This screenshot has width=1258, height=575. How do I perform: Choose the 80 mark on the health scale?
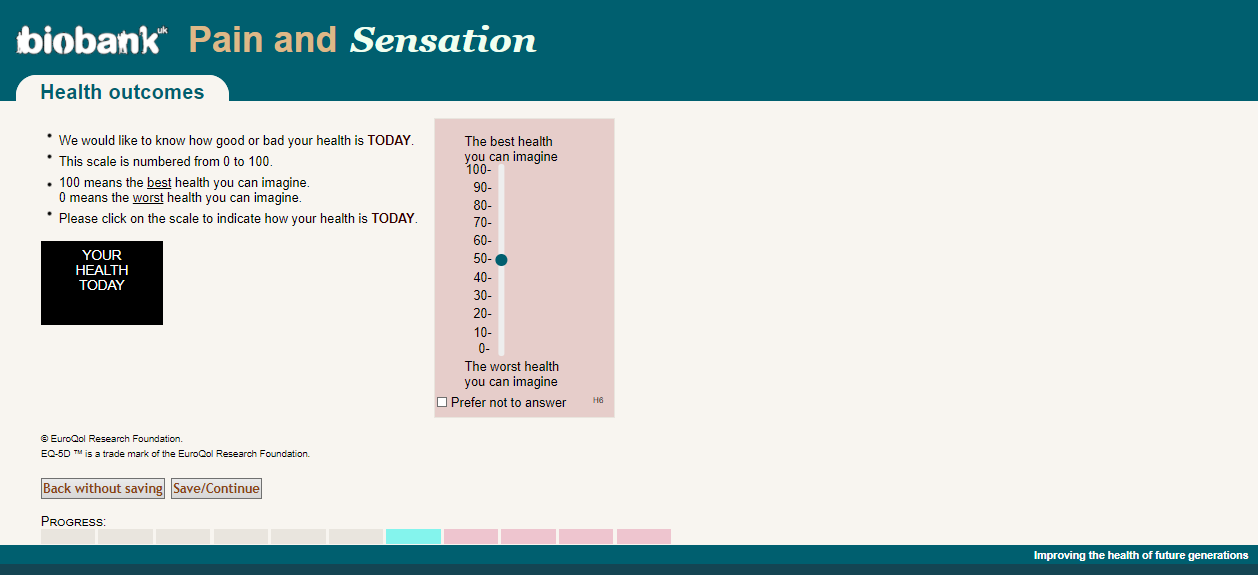pyautogui.click(x=501, y=206)
